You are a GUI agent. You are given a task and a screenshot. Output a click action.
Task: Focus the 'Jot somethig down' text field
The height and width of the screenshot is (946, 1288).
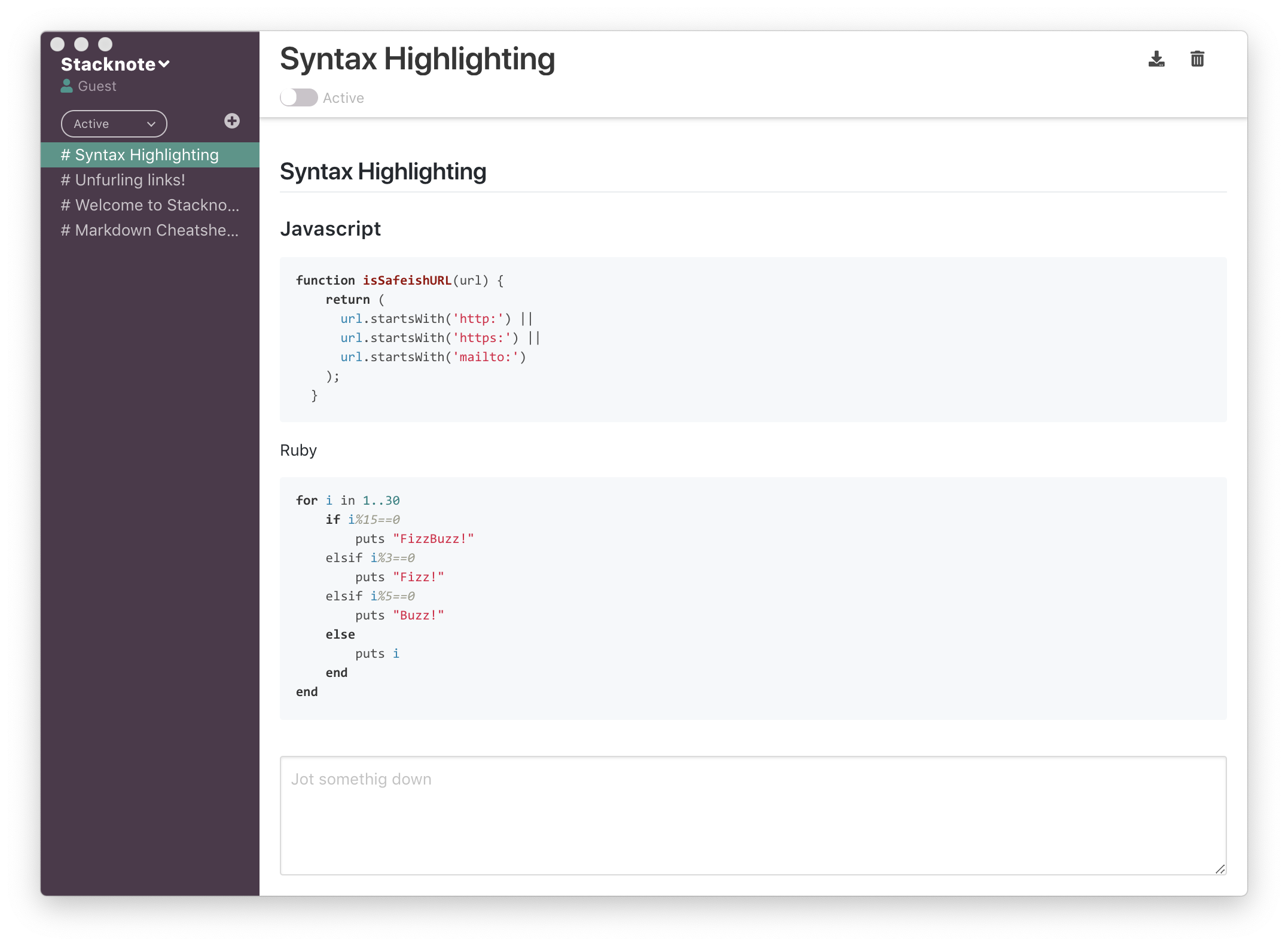pos(752,815)
